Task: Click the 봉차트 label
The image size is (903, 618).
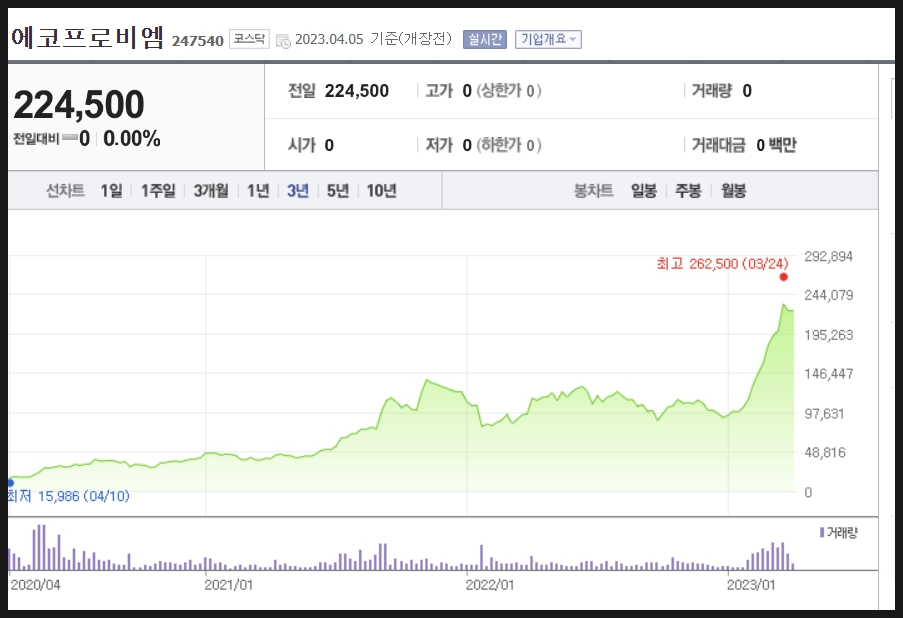Action: [x=593, y=191]
